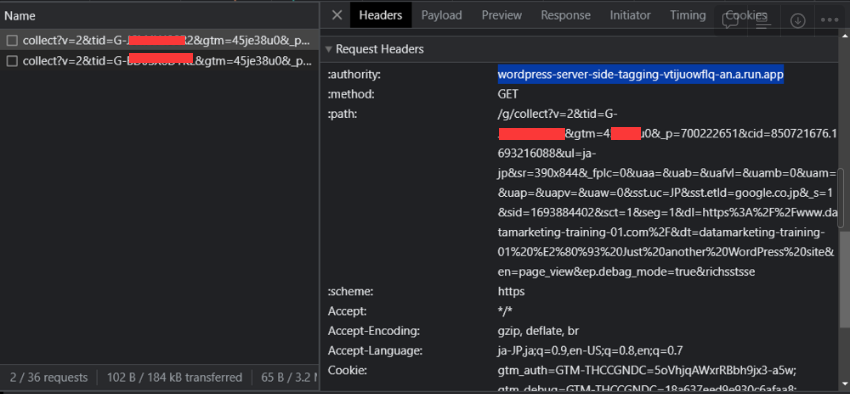This screenshot has width=850, height=394.
Task: Click the */* Accept value
Action: click(x=505, y=312)
